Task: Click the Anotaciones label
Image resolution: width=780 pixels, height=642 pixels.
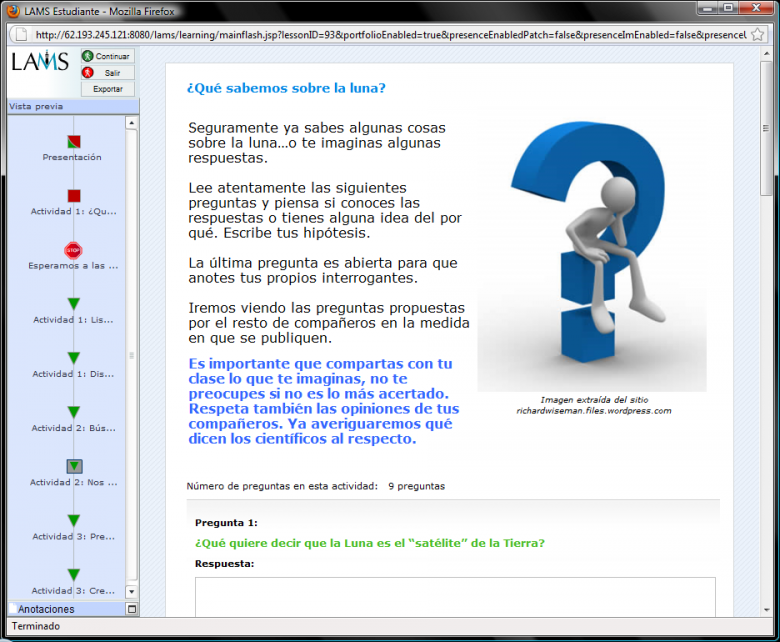Action: coord(46,609)
